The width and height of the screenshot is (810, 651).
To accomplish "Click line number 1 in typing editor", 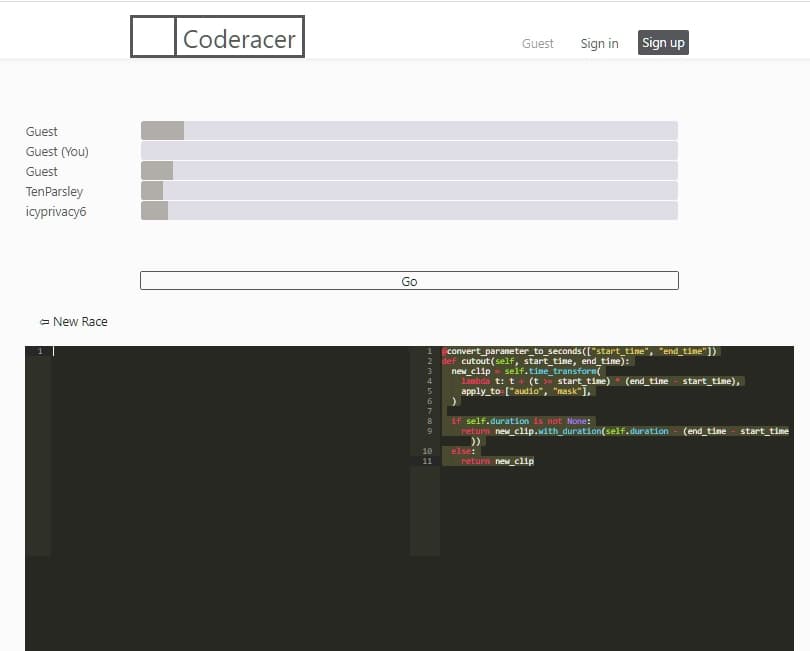I will click(x=40, y=351).
